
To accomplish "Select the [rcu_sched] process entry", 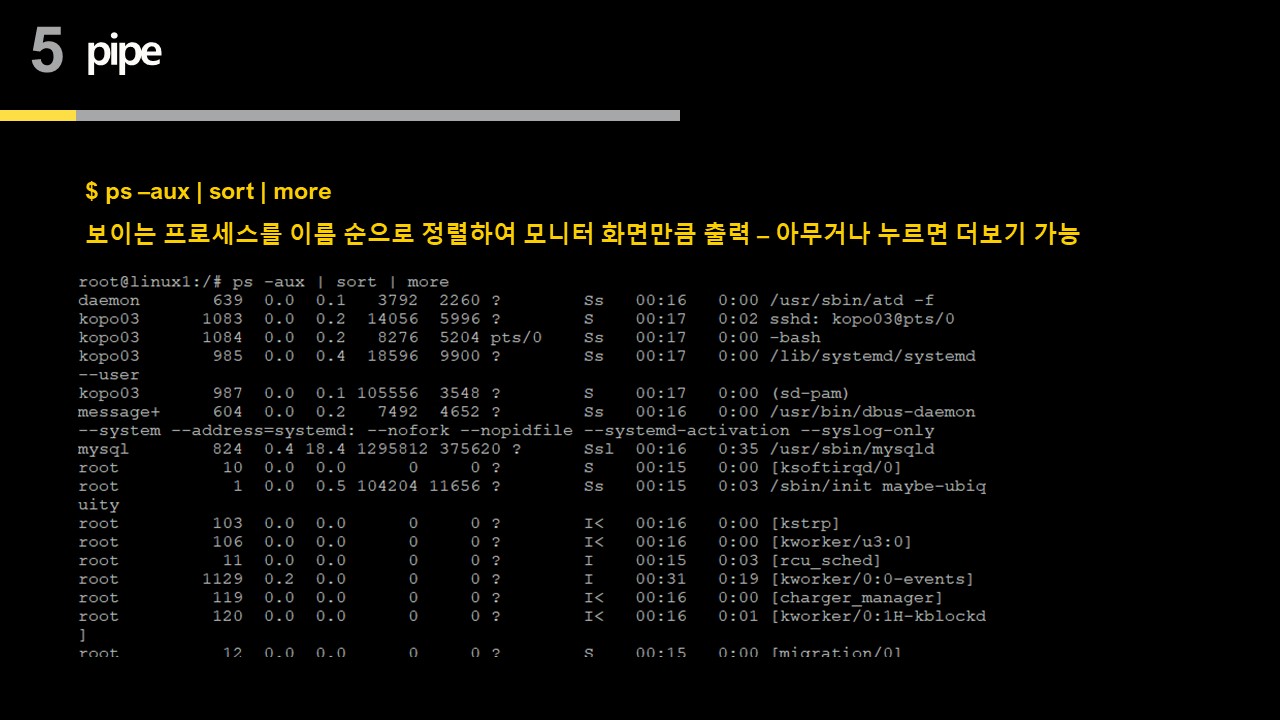I will coord(825,560).
